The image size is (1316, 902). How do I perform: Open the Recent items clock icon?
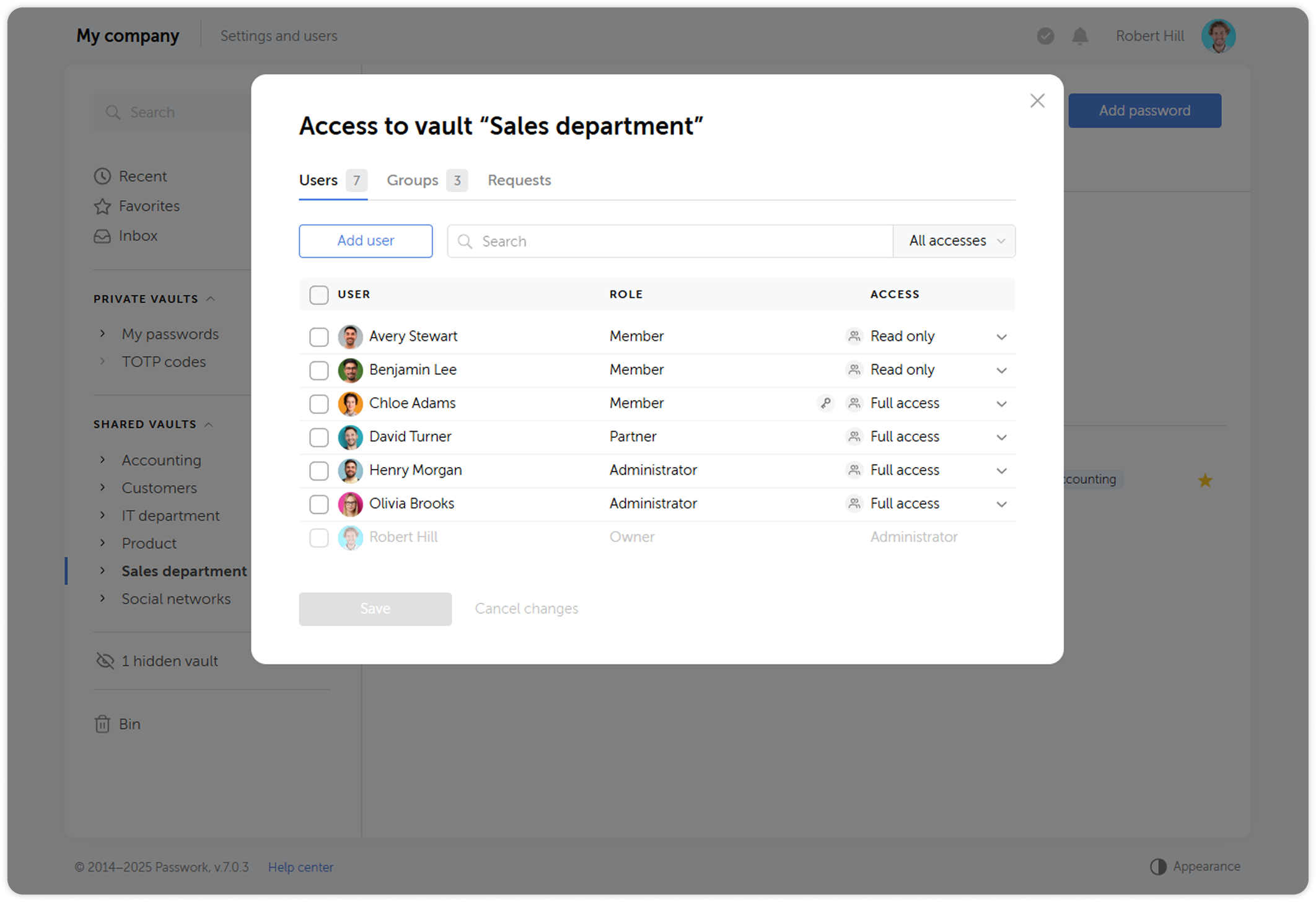[103, 176]
